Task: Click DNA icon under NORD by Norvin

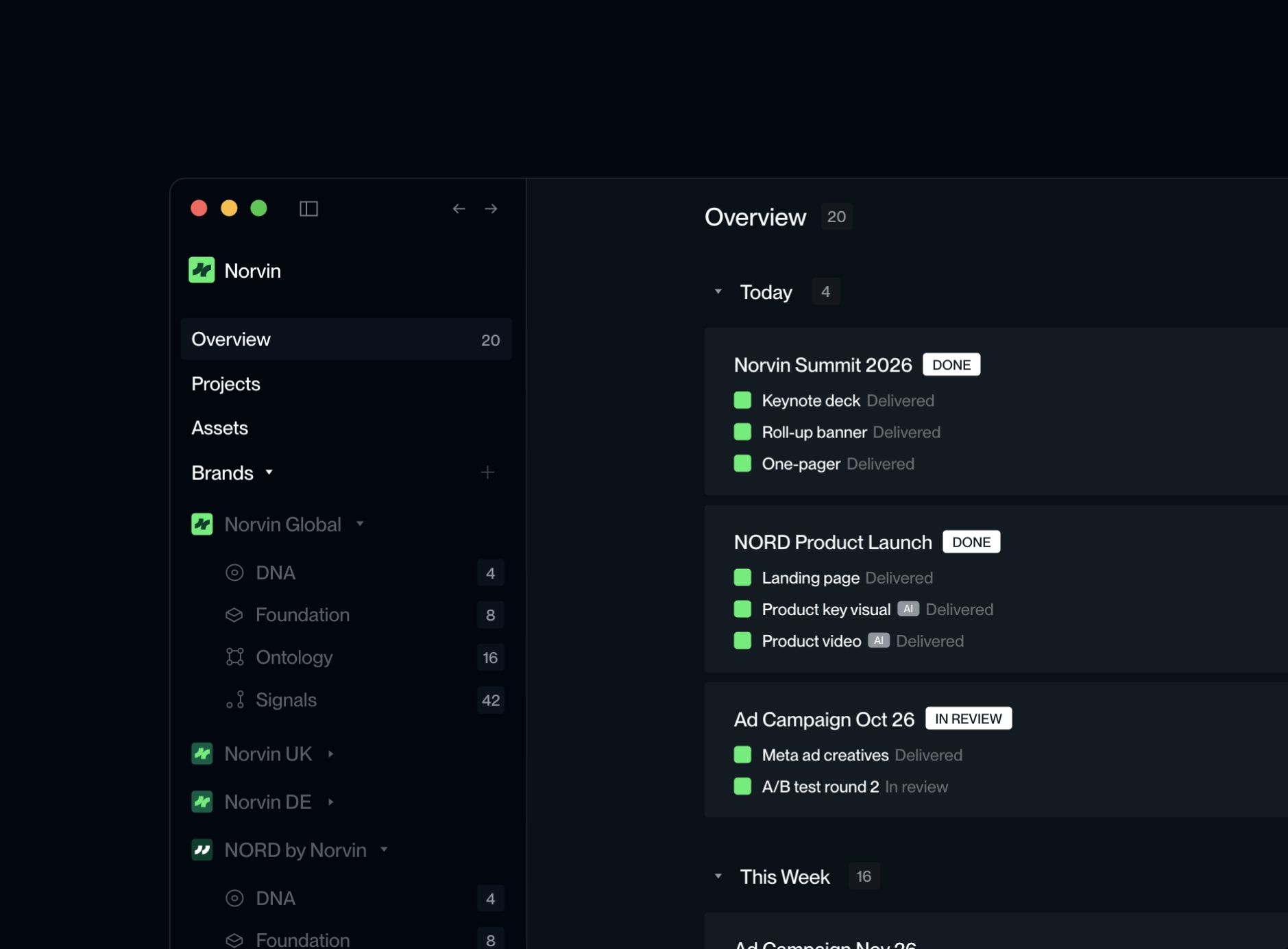Action: click(234, 898)
